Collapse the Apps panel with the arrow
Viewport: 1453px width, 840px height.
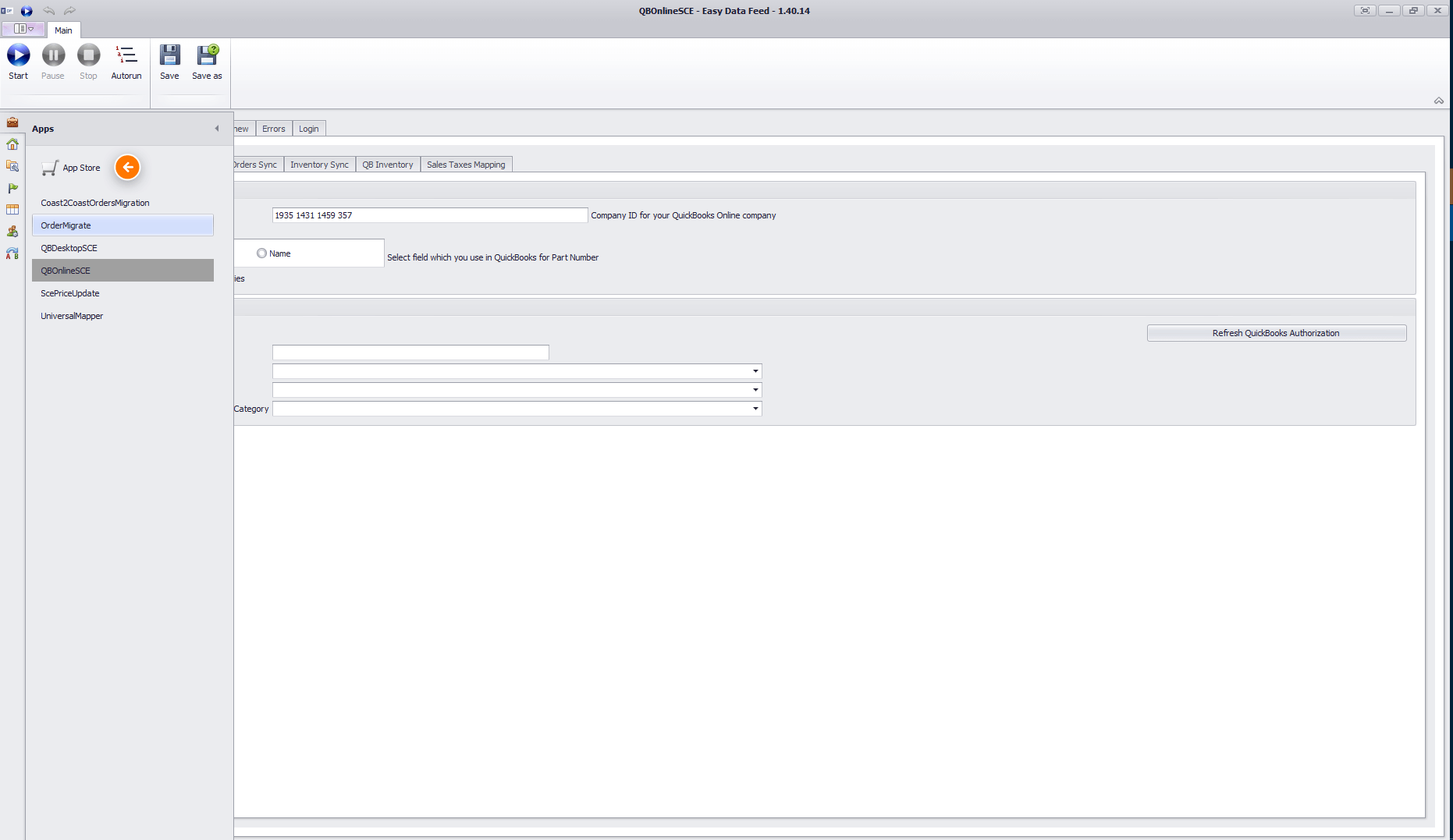tap(217, 129)
